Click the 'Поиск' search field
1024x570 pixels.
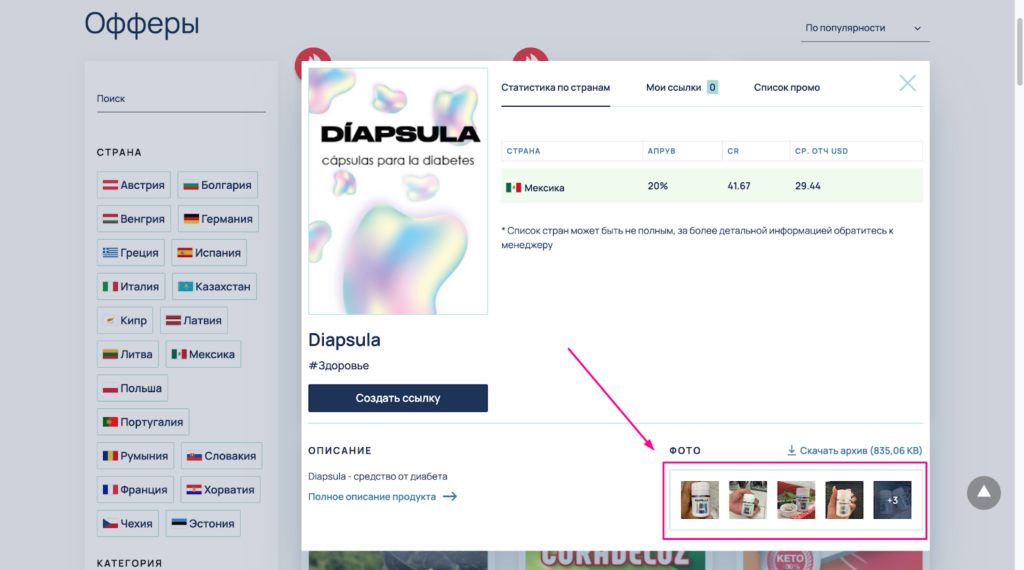click(180, 99)
